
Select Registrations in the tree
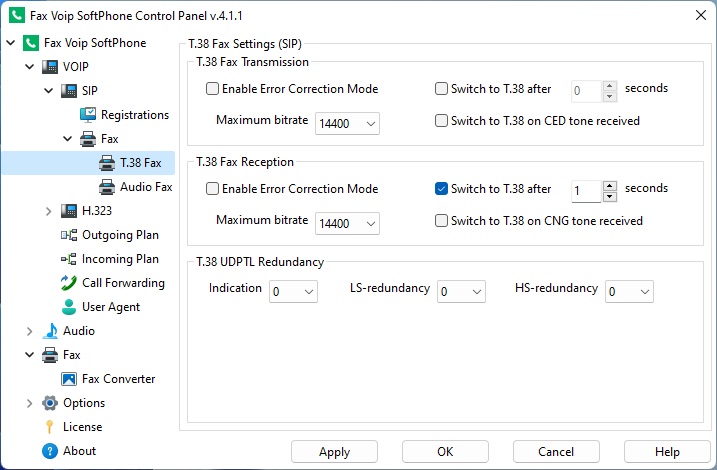135,115
